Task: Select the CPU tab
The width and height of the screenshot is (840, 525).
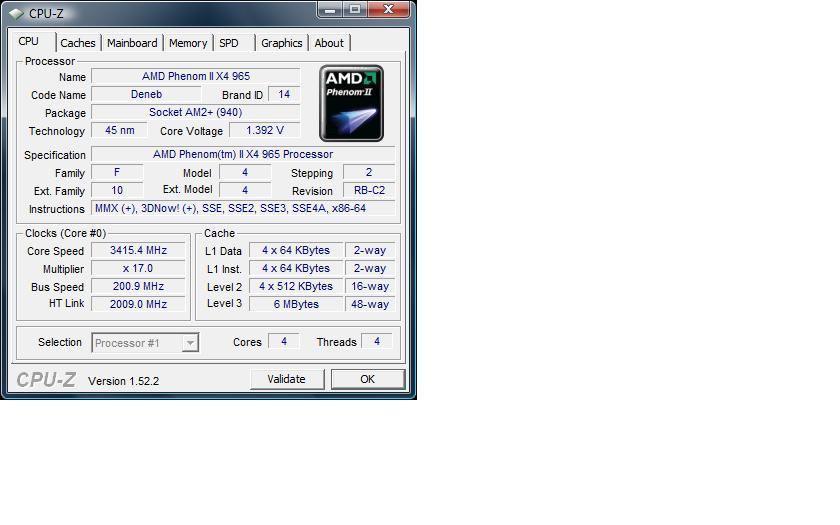Action: (x=28, y=42)
